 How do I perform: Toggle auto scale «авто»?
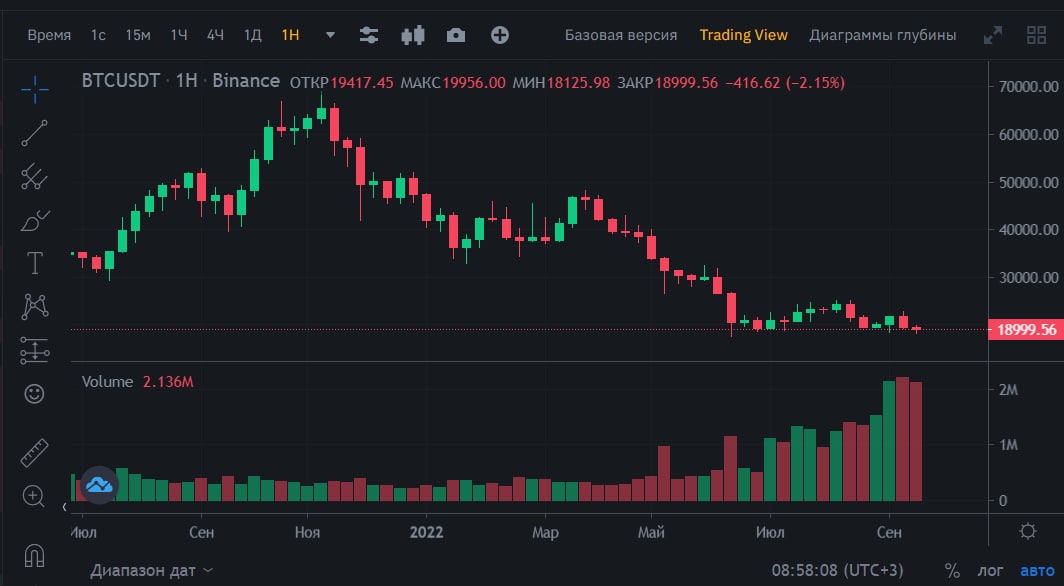click(1038, 570)
